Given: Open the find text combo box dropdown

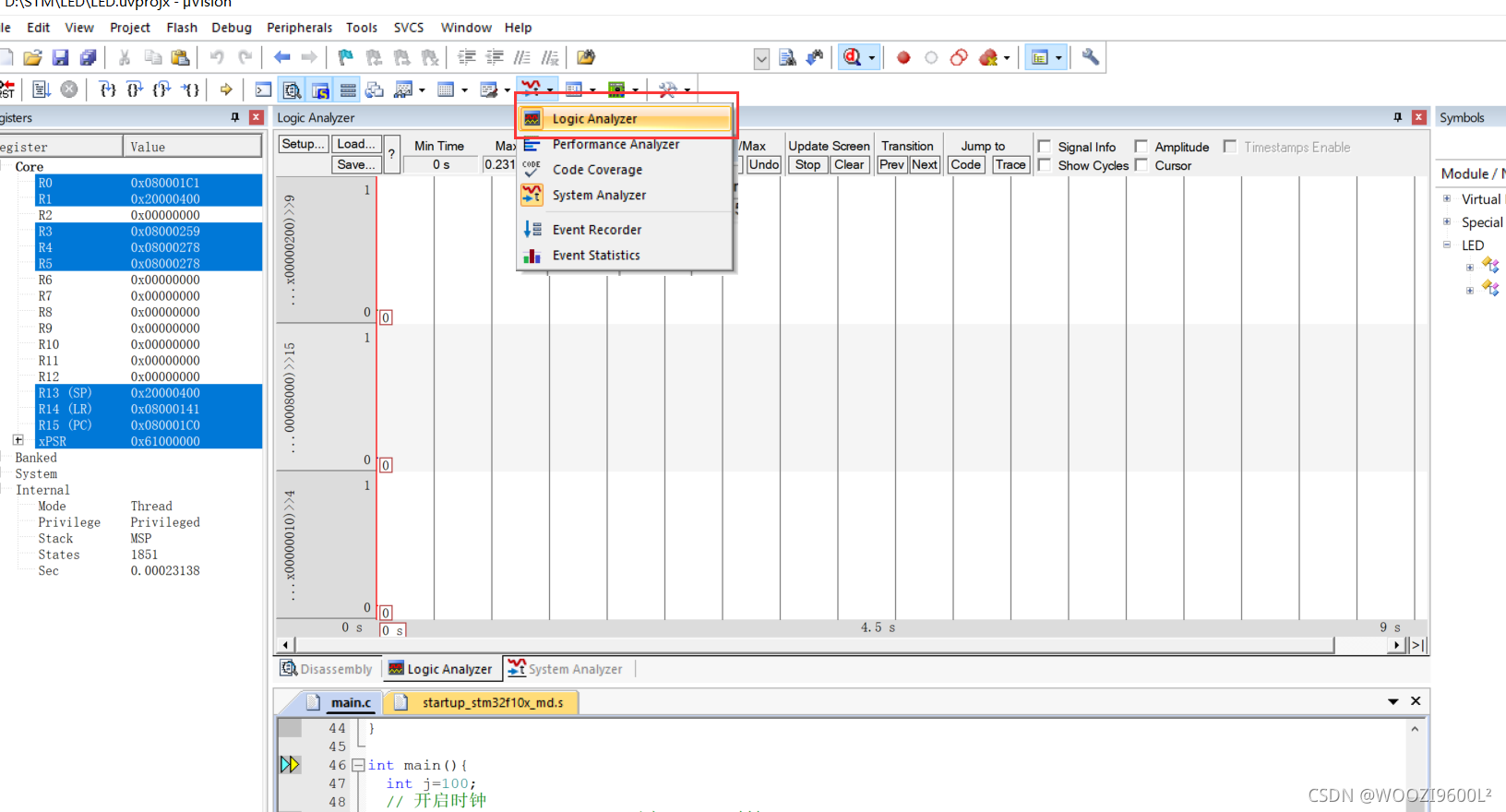Looking at the screenshot, I should [x=761, y=58].
